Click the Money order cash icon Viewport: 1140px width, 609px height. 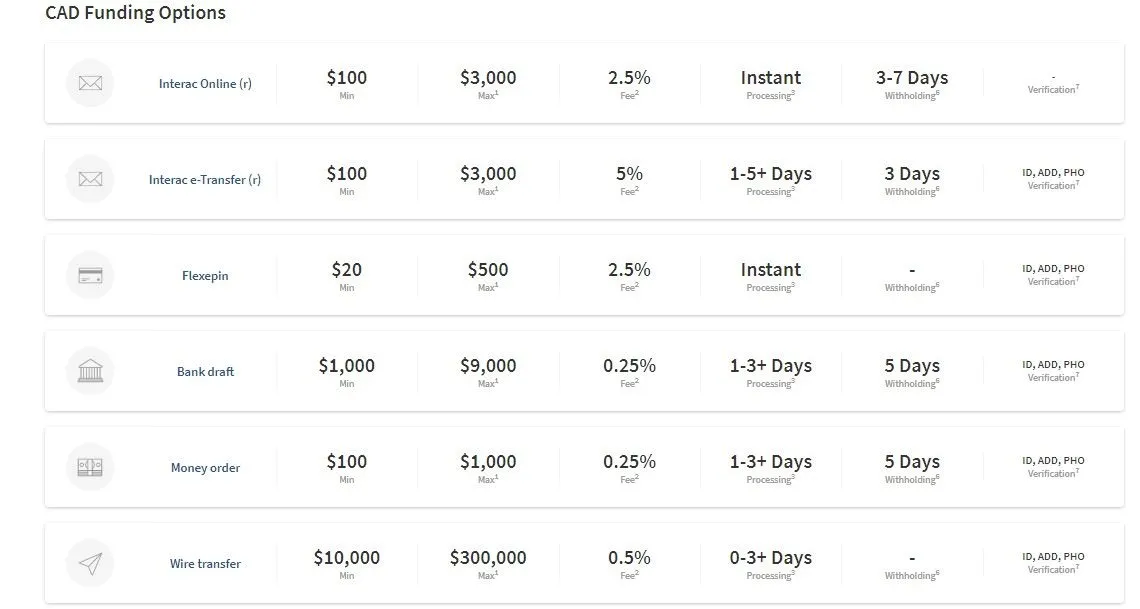pos(90,467)
